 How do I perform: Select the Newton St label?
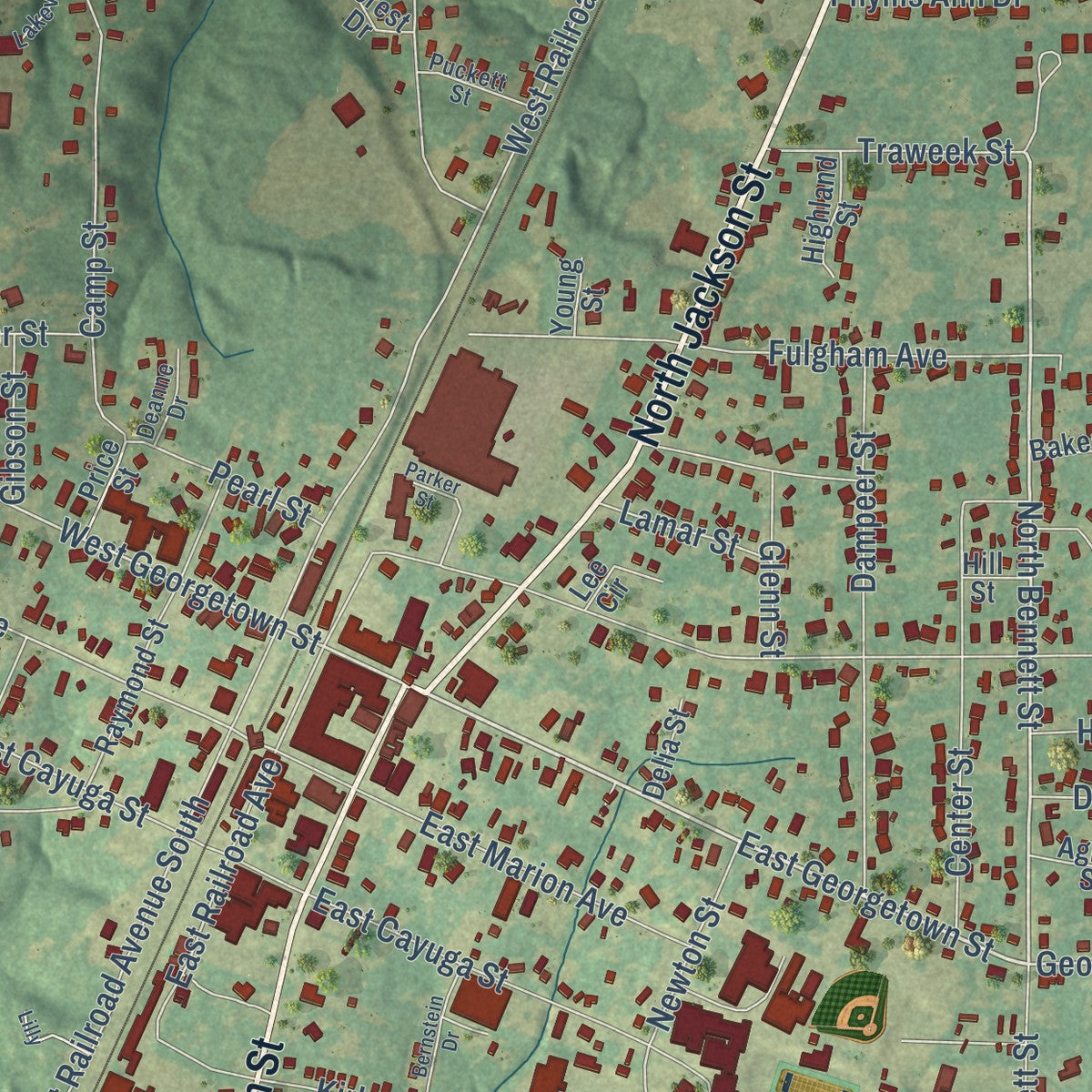(686, 966)
